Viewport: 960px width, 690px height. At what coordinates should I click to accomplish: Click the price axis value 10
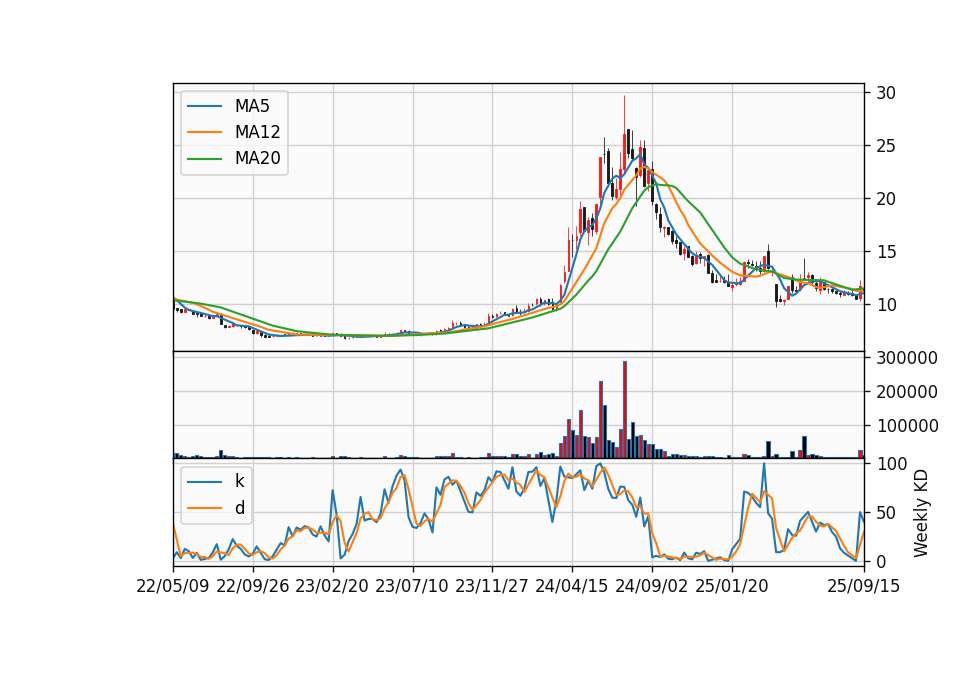(x=886, y=305)
